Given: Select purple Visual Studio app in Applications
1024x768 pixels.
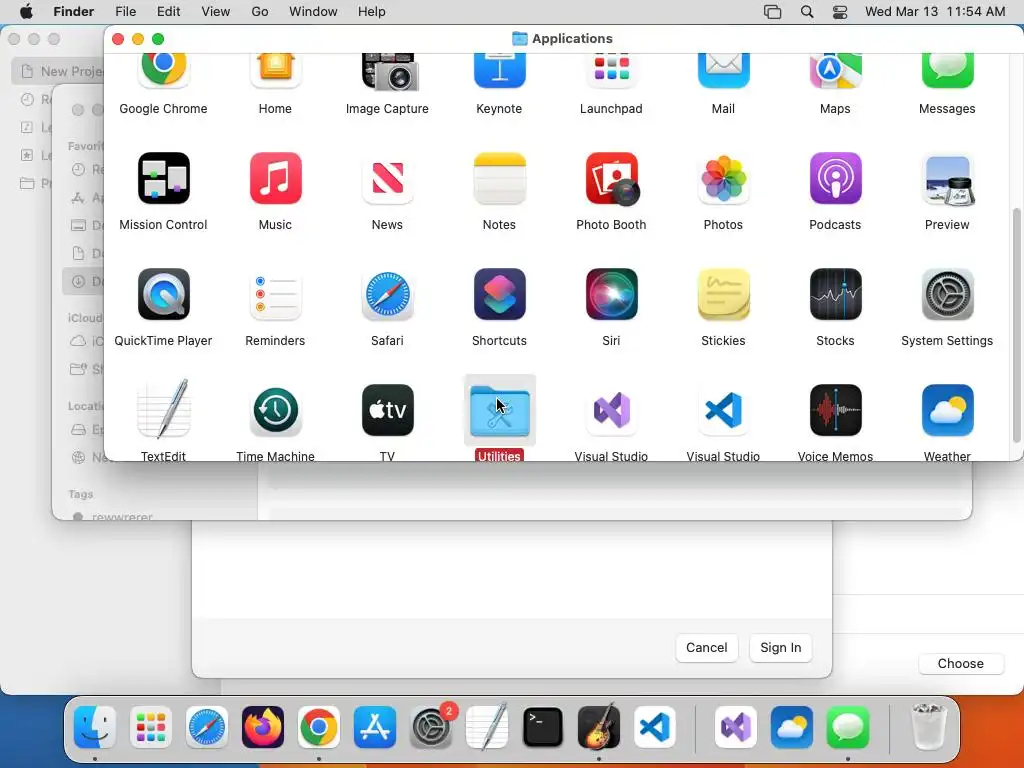Looking at the screenshot, I should 611,410.
